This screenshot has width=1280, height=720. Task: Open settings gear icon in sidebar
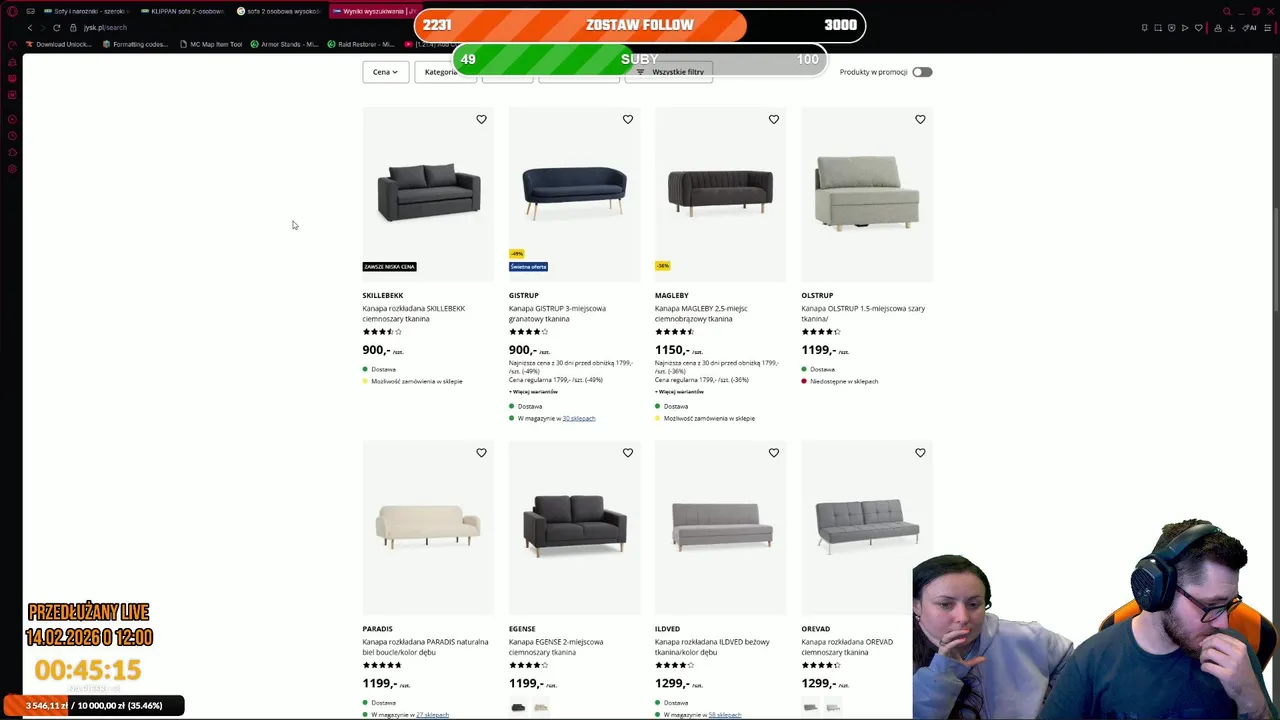[12, 169]
